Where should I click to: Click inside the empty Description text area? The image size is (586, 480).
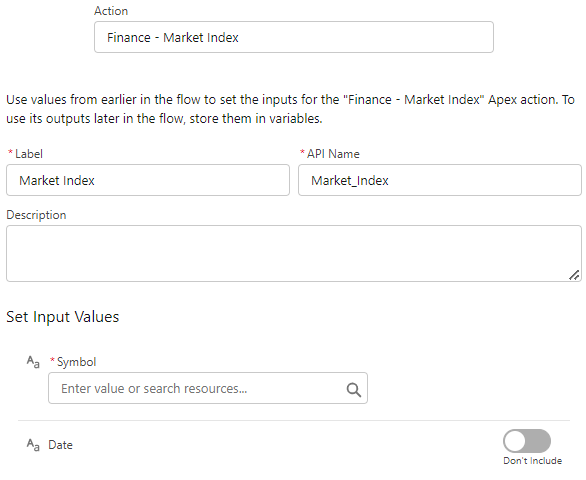tap(294, 253)
